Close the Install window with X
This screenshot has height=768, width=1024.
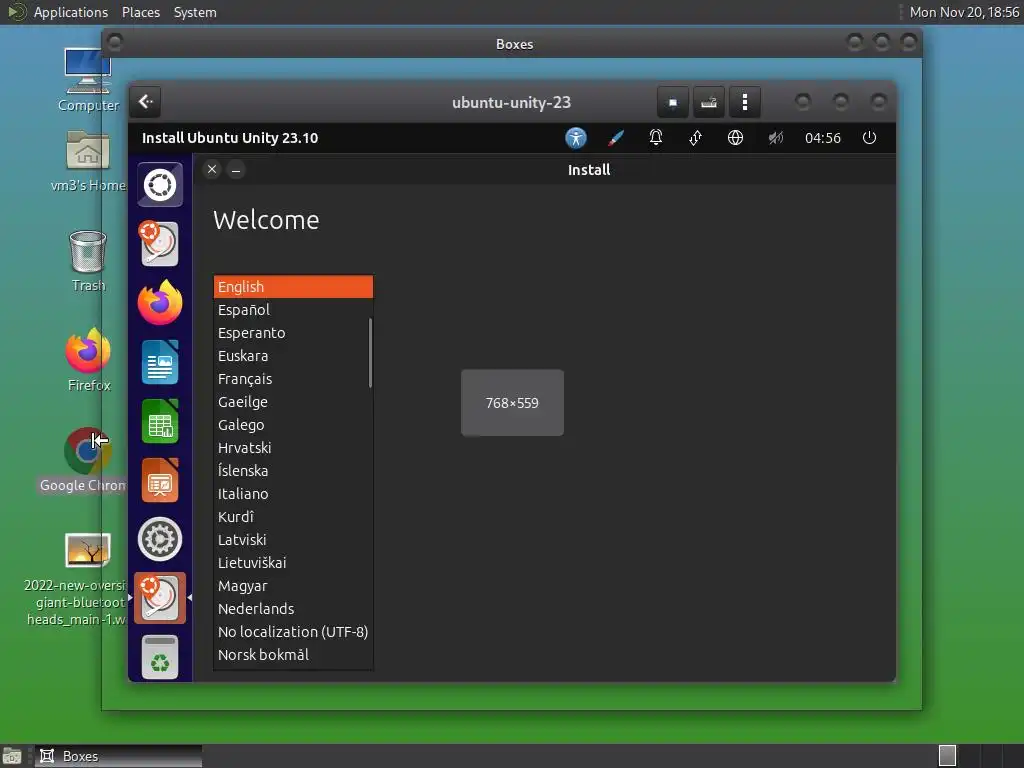click(212, 170)
